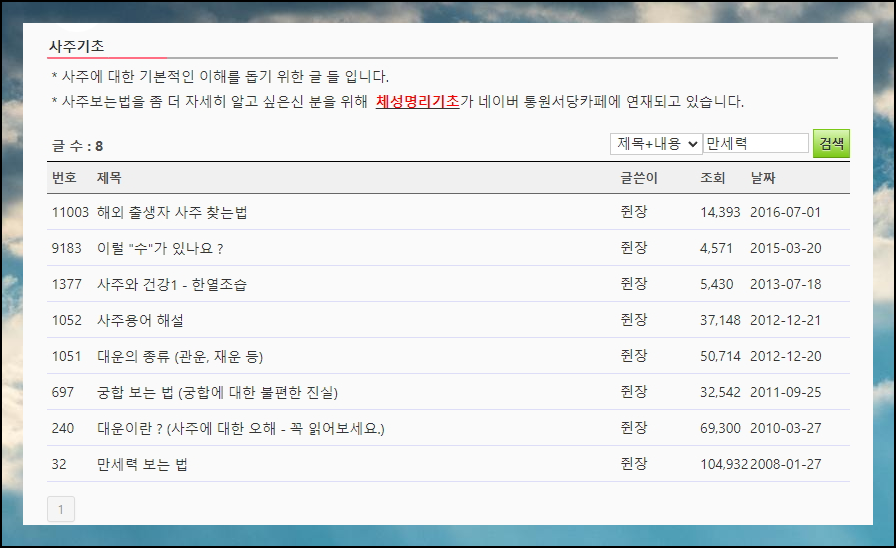The image size is (896, 548).
Task: Click view count 4,571
Action: [x=716, y=249]
